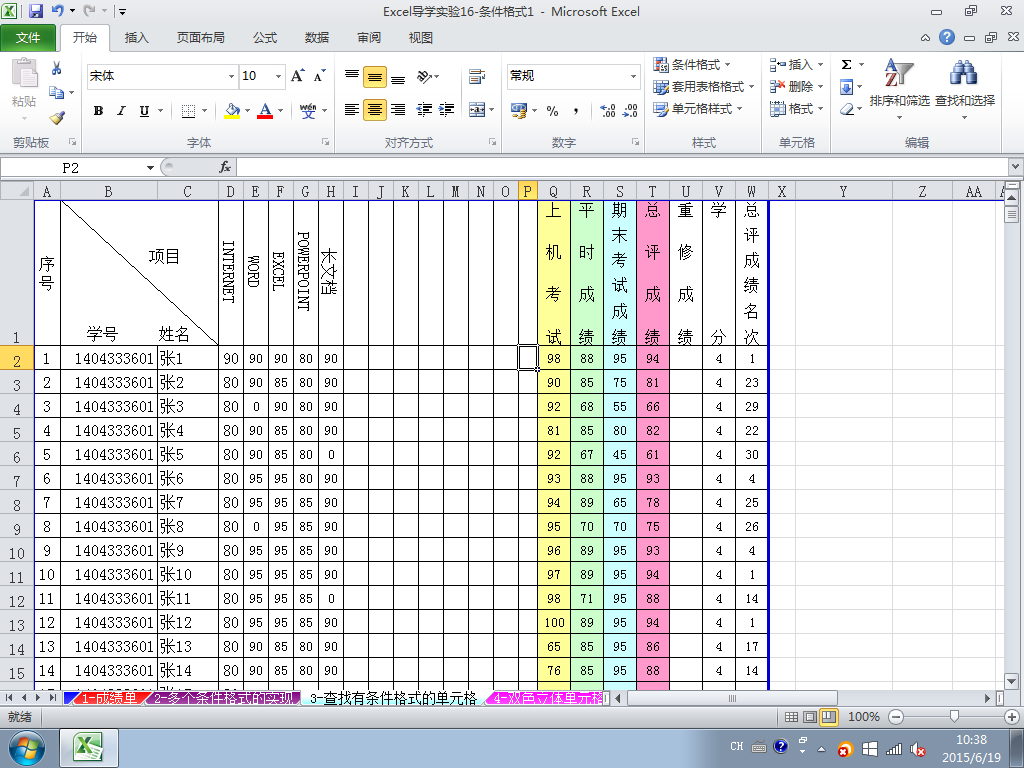Click the insert function fx icon
The image size is (1024, 768).
click(x=225, y=167)
